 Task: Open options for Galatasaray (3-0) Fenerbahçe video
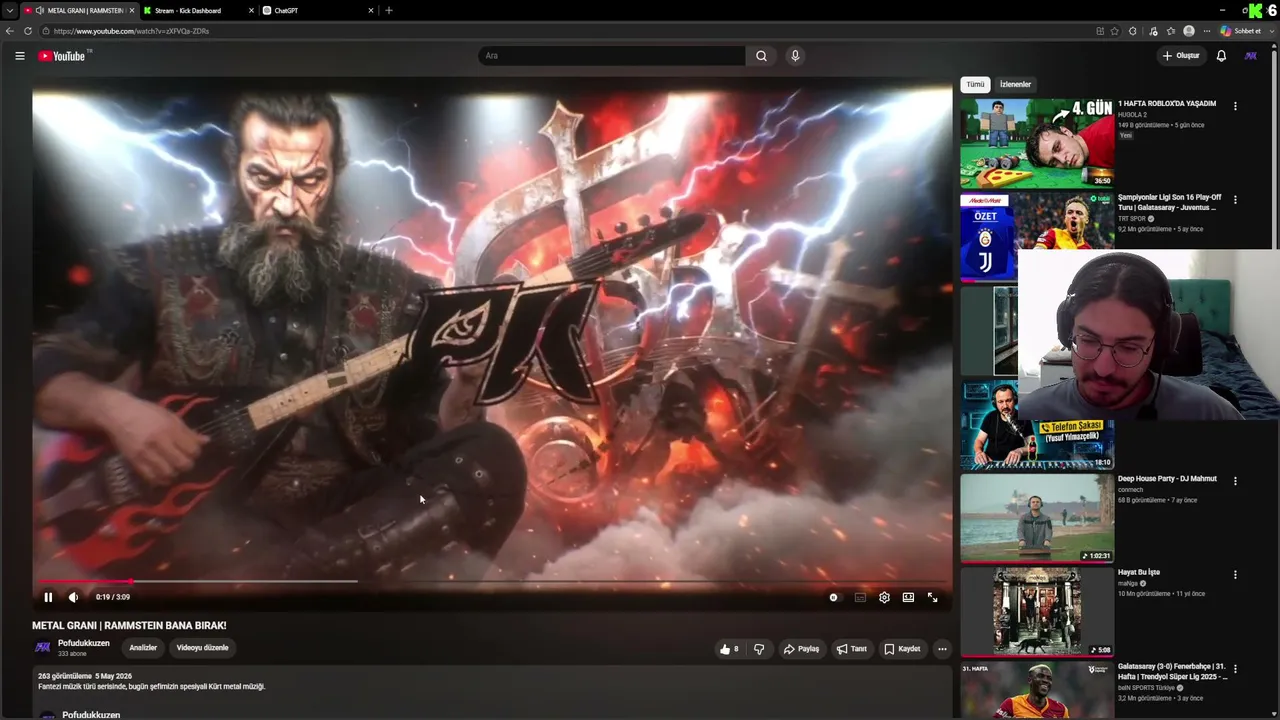[1235, 669]
